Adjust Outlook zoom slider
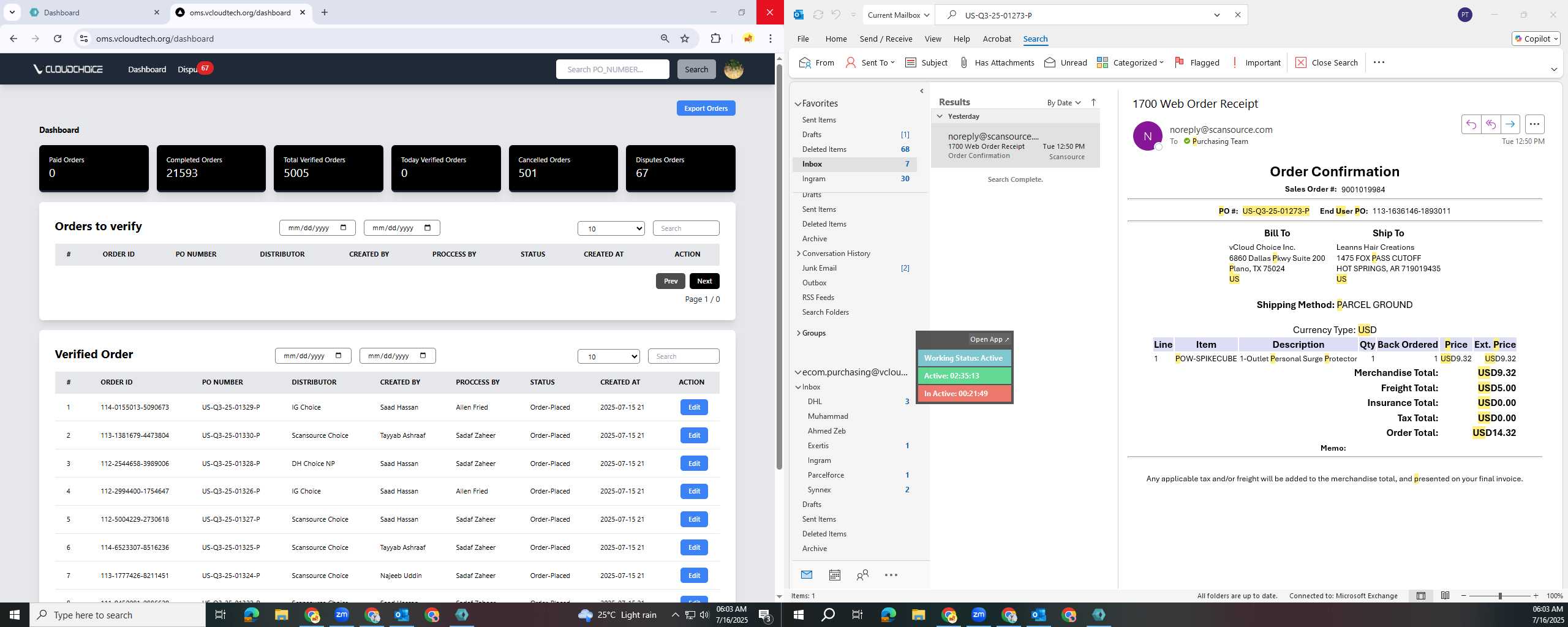The width and height of the screenshot is (1568, 627). point(1500,596)
